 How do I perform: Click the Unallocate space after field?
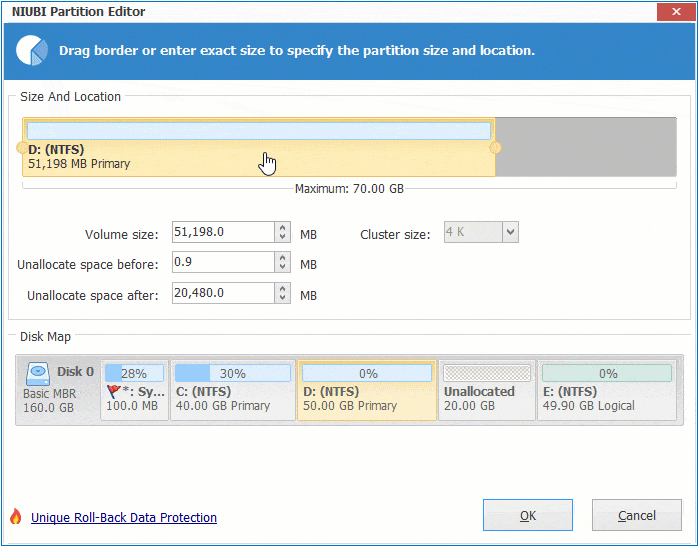tap(222, 294)
